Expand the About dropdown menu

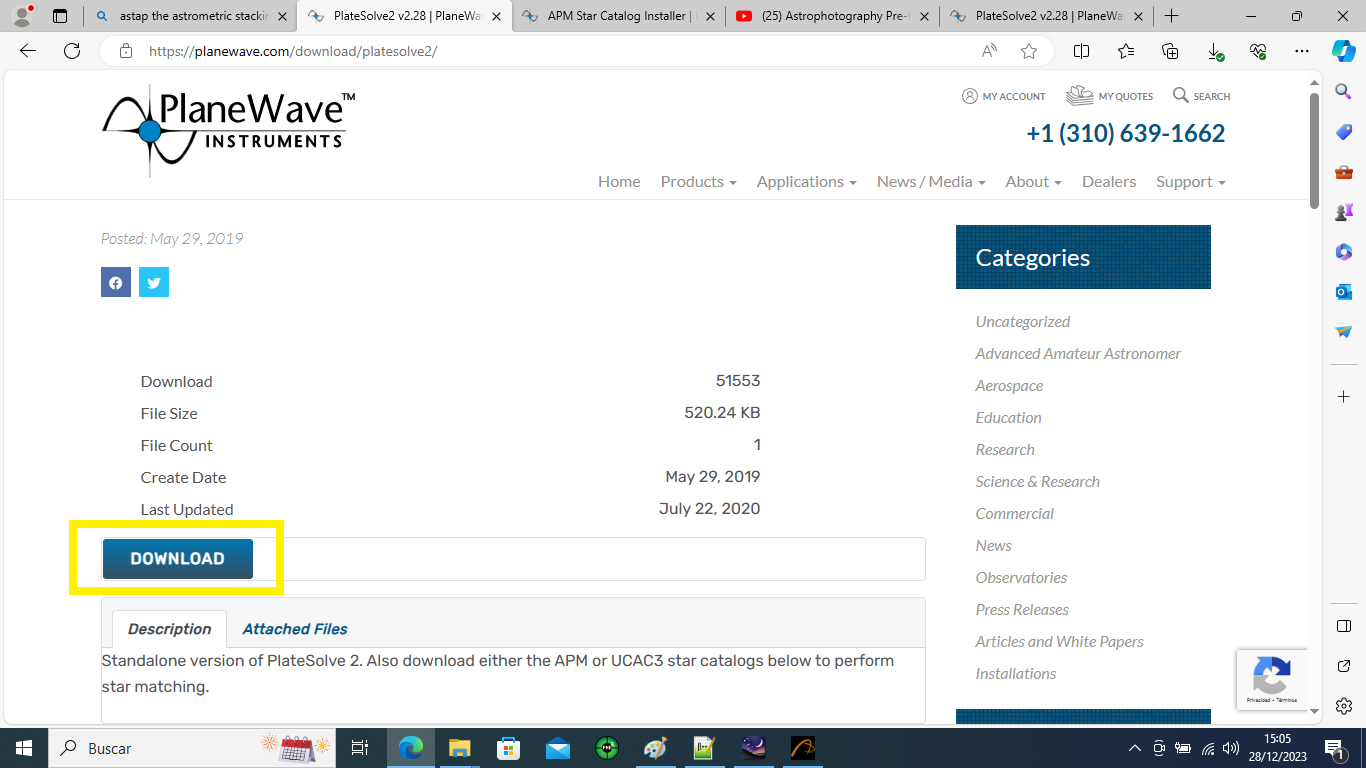pos(1033,181)
